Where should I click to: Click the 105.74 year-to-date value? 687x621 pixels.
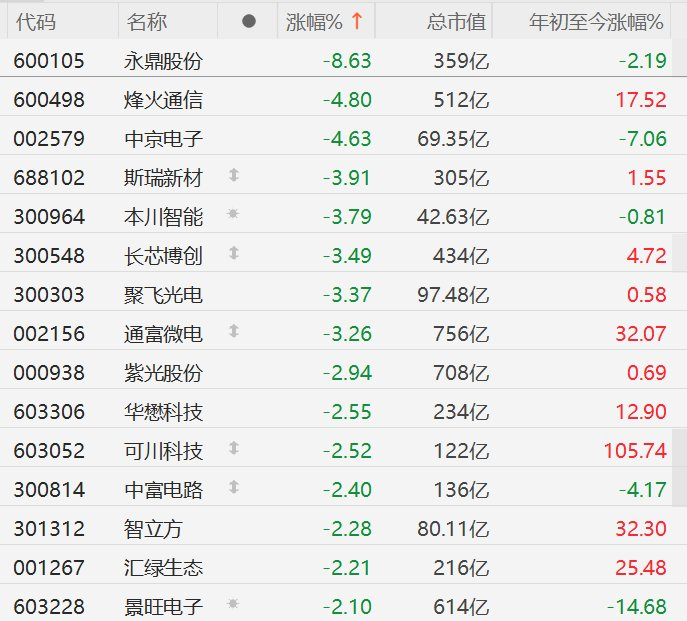[x=635, y=451]
